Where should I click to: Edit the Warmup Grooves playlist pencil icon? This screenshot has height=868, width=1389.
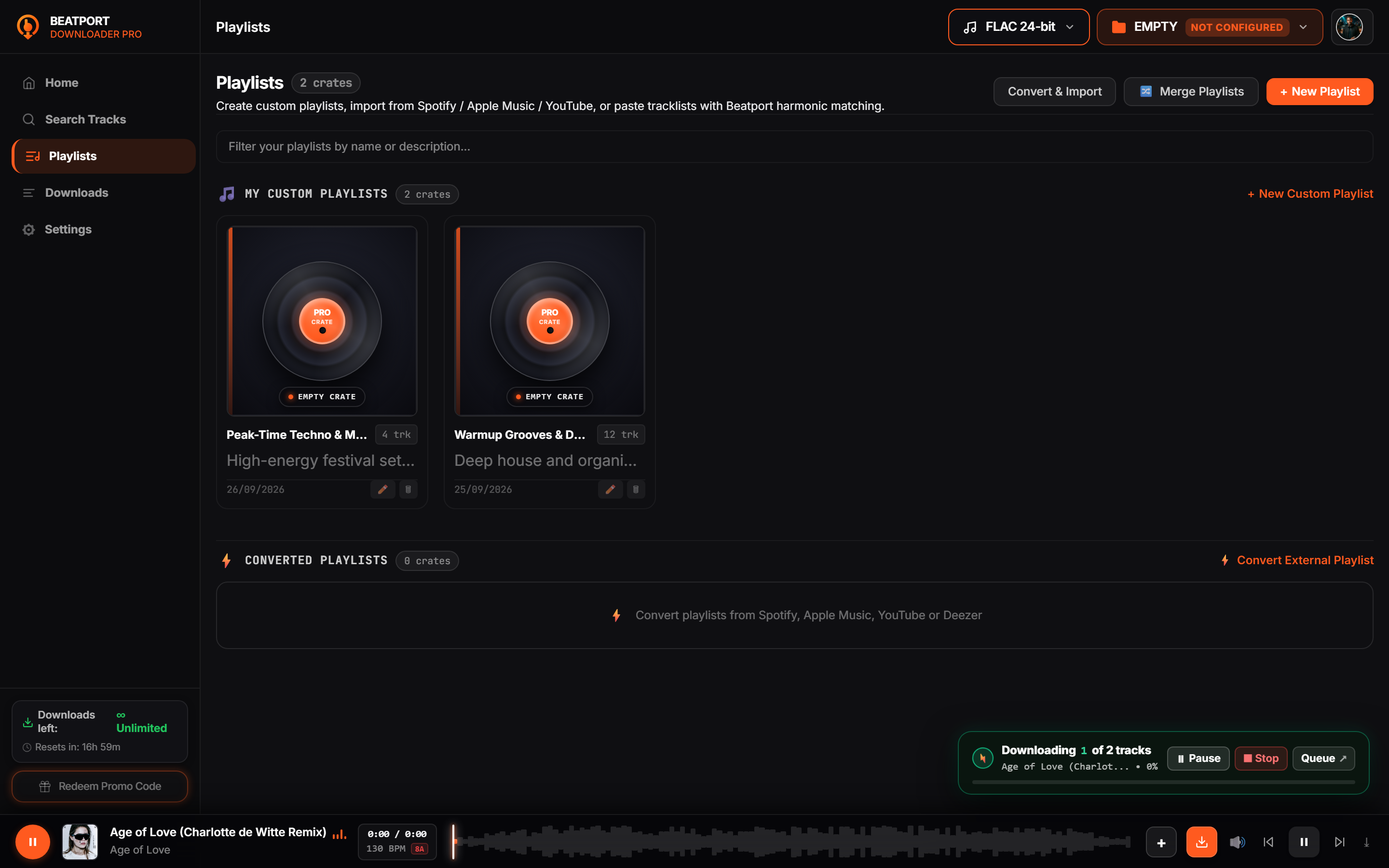pos(610,489)
